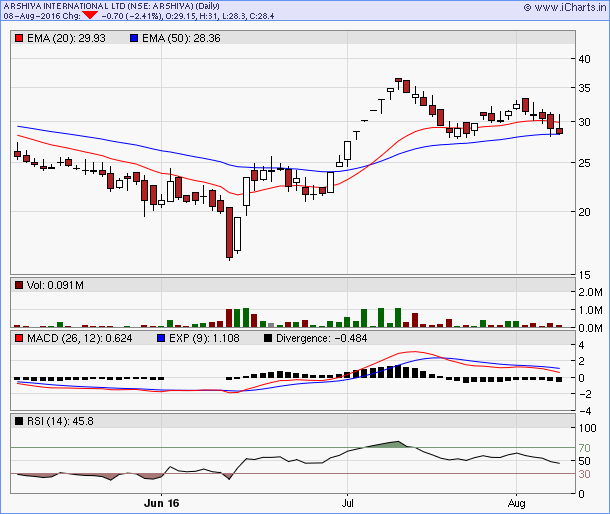Screen dimensions: 610x514
Task: Click the text 'Vol: 0.091M'
Action: [55, 285]
